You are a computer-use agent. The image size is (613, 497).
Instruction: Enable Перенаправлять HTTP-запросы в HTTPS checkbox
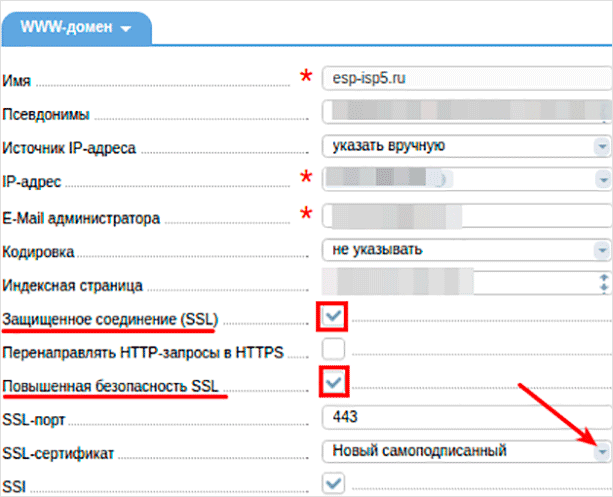coord(335,350)
